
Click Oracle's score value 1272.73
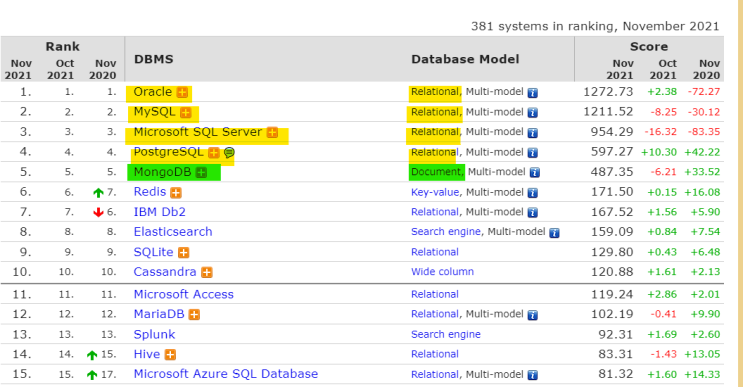tap(608, 92)
